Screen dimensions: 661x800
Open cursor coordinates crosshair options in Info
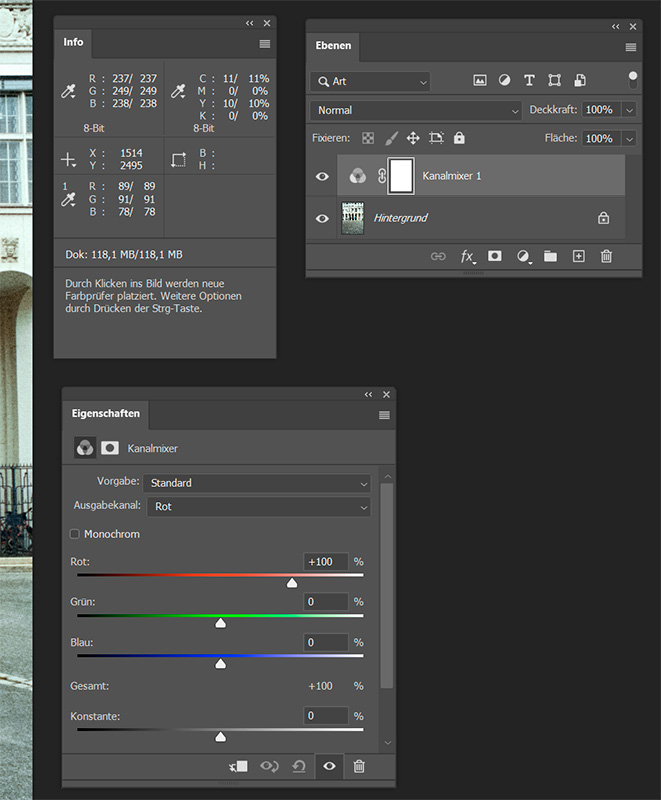68,160
